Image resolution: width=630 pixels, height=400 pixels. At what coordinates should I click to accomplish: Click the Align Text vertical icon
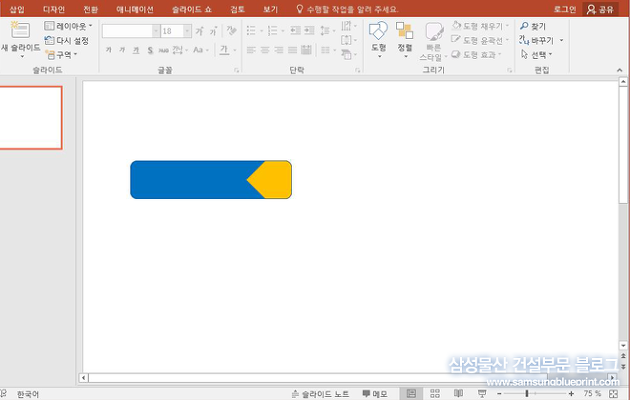point(346,40)
